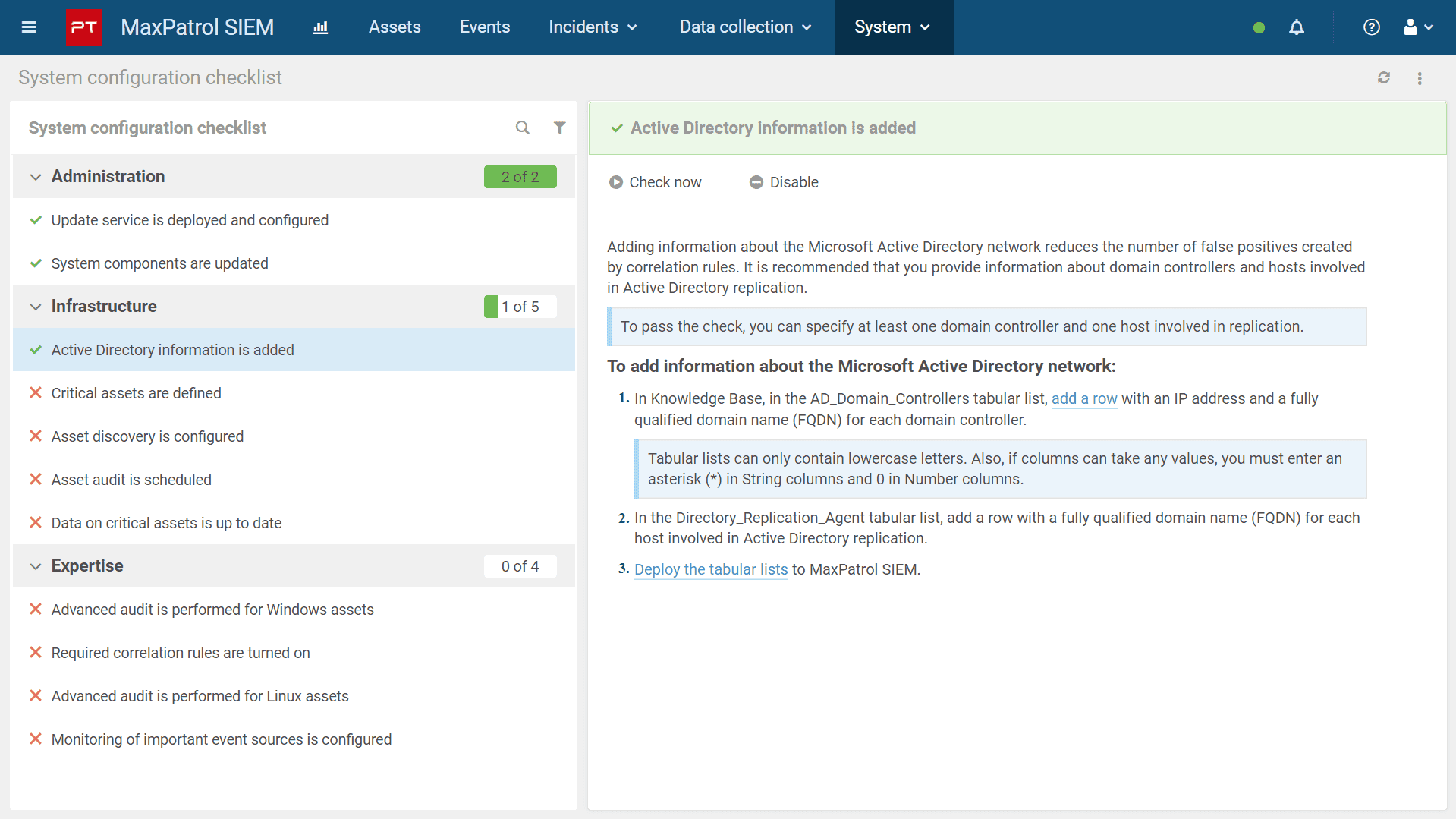Viewport: 1456px width, 819px height.
Task: Select 'Advanced audit is performed for Linux assets'
Action: coord(294,696)
